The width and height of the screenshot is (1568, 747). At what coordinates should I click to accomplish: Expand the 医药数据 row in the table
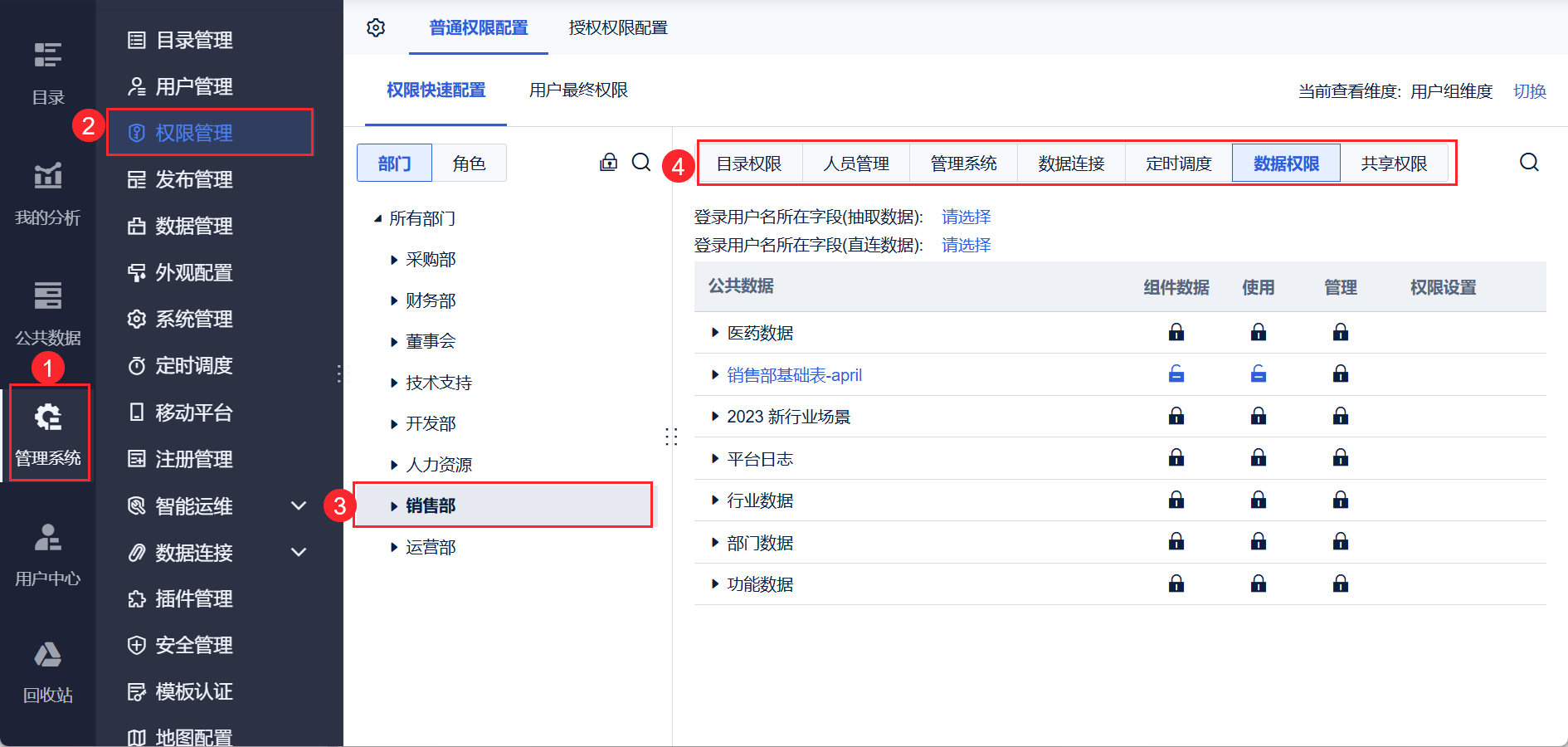715,333
